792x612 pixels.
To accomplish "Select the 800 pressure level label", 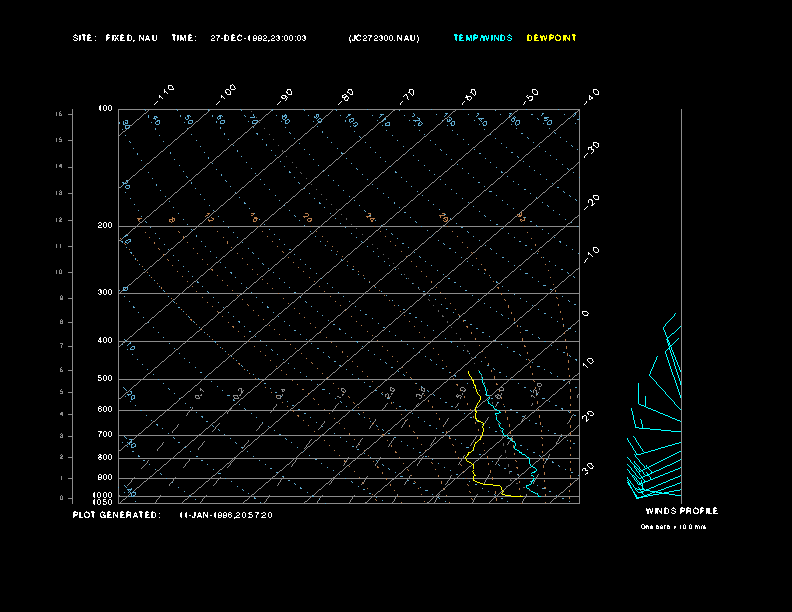I will (x=105, y=457).
